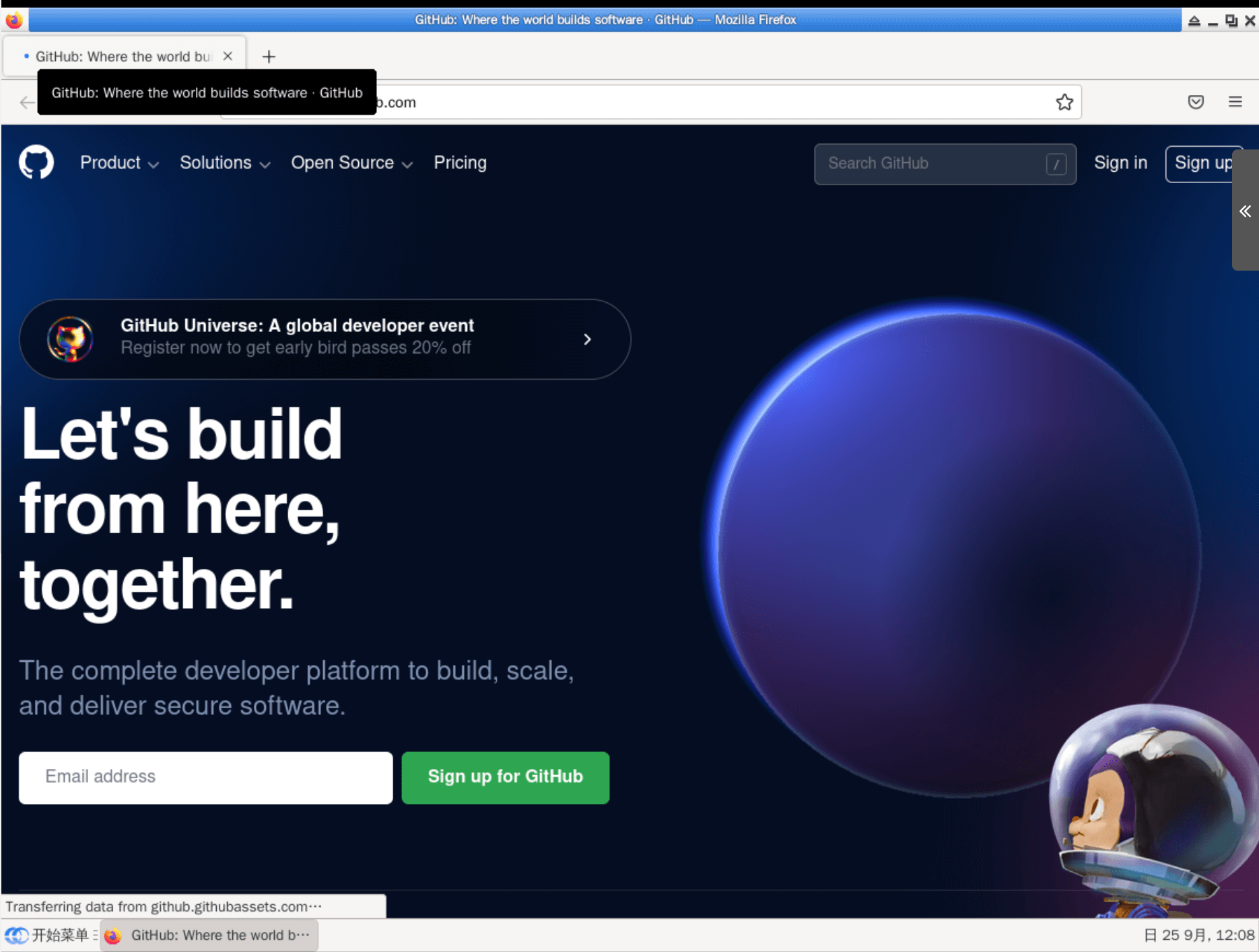Roll up window with the title bar eject icon
This screenshot has width=1259, height=952.
1194,20
